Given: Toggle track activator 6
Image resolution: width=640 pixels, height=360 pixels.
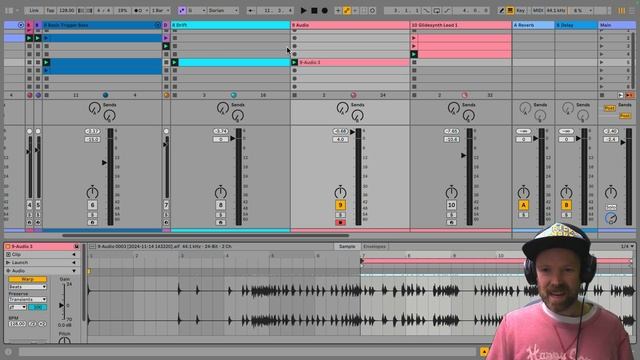Looking at the screenshot, I should click(x=92, y=205).
